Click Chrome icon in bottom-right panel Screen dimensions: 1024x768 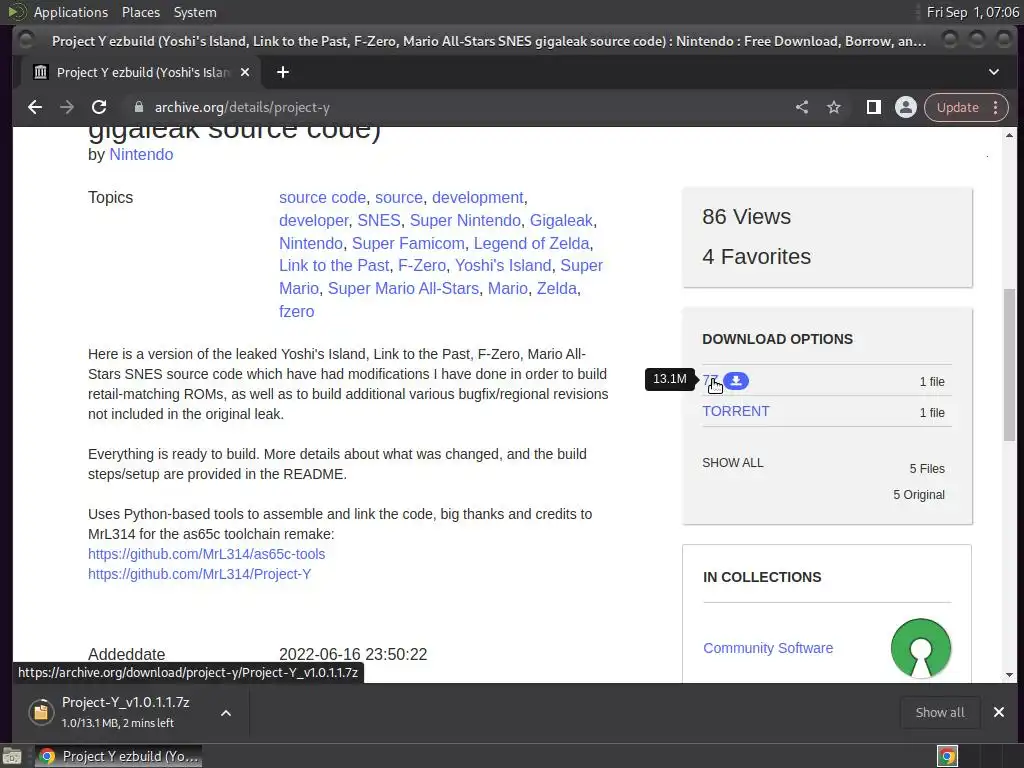[947, 756]
